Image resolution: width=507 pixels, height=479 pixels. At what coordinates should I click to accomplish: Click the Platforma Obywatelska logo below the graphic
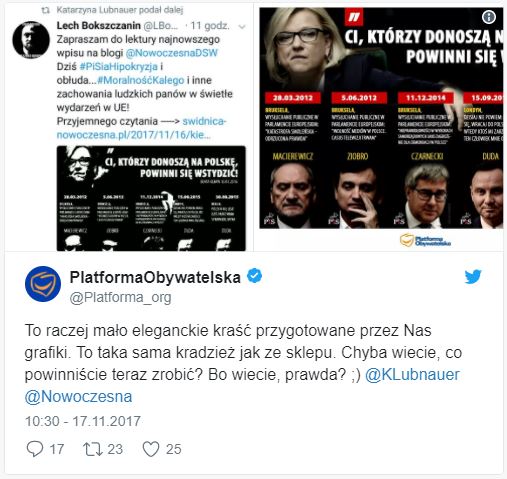[x=425, y=240]
